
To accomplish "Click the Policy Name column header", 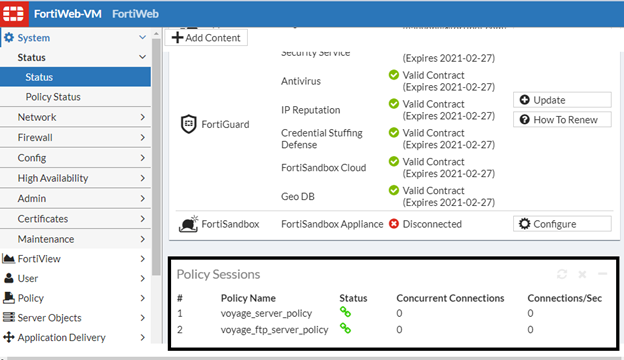I will [248, 298].
